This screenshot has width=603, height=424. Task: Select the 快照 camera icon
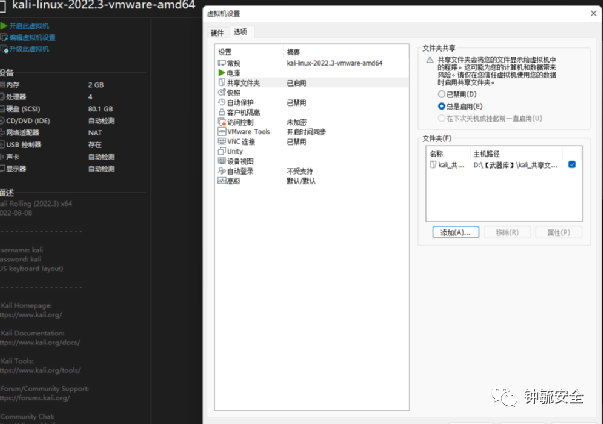(222, 92)
